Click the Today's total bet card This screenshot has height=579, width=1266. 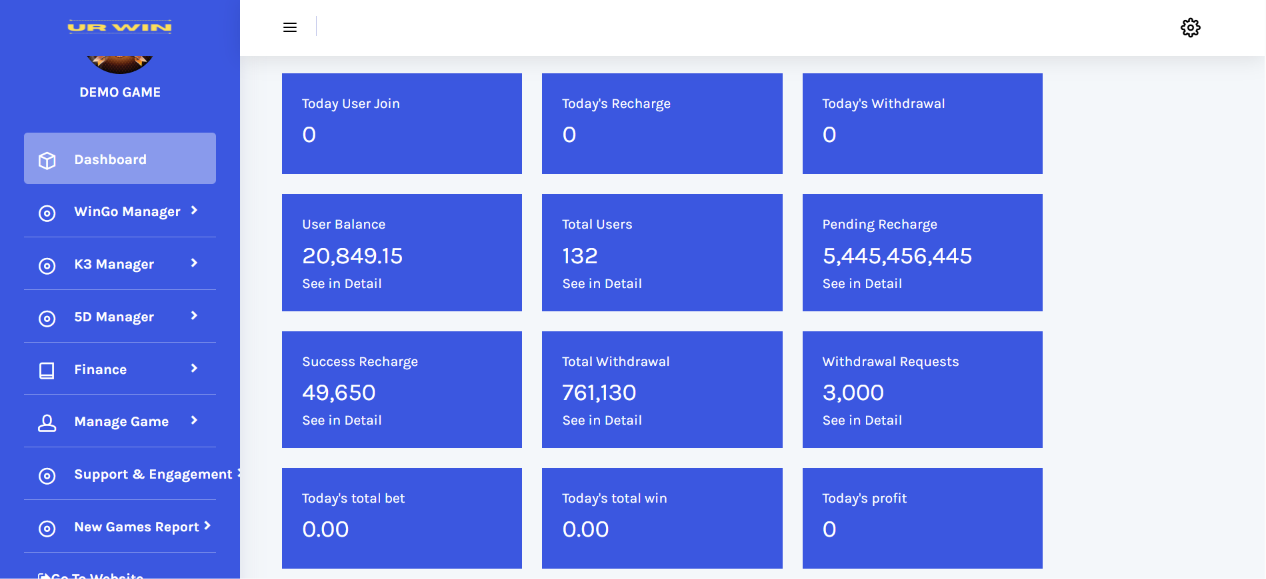pyautogui.click(x=402, y=518)
